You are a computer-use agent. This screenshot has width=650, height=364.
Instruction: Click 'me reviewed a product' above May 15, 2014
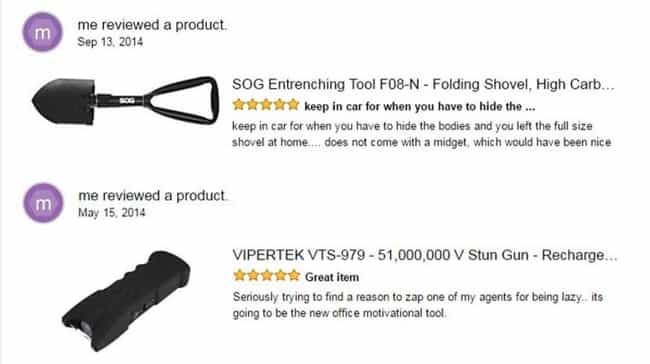(153, 196)
